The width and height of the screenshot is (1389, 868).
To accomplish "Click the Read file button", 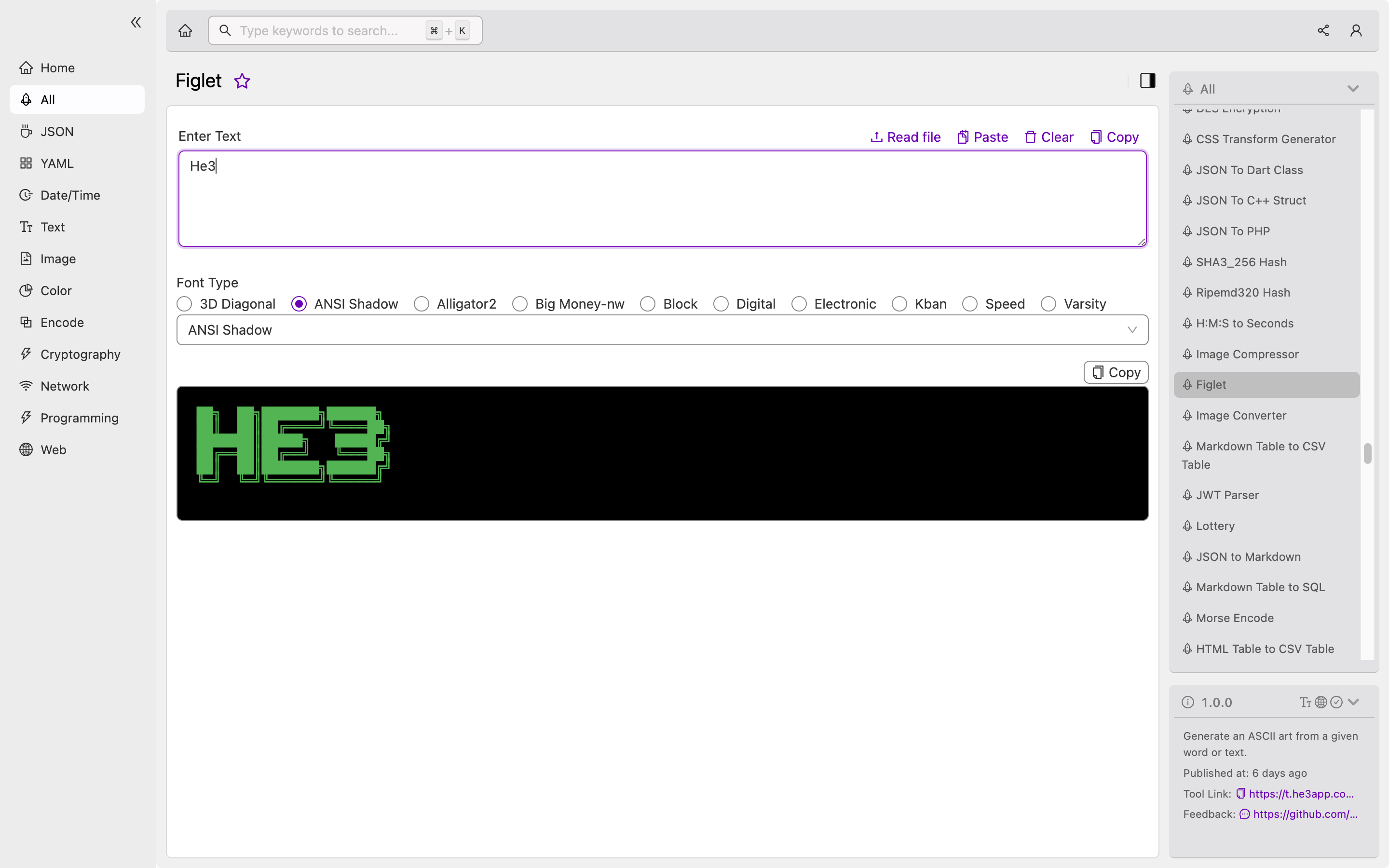I will point(905,137).
